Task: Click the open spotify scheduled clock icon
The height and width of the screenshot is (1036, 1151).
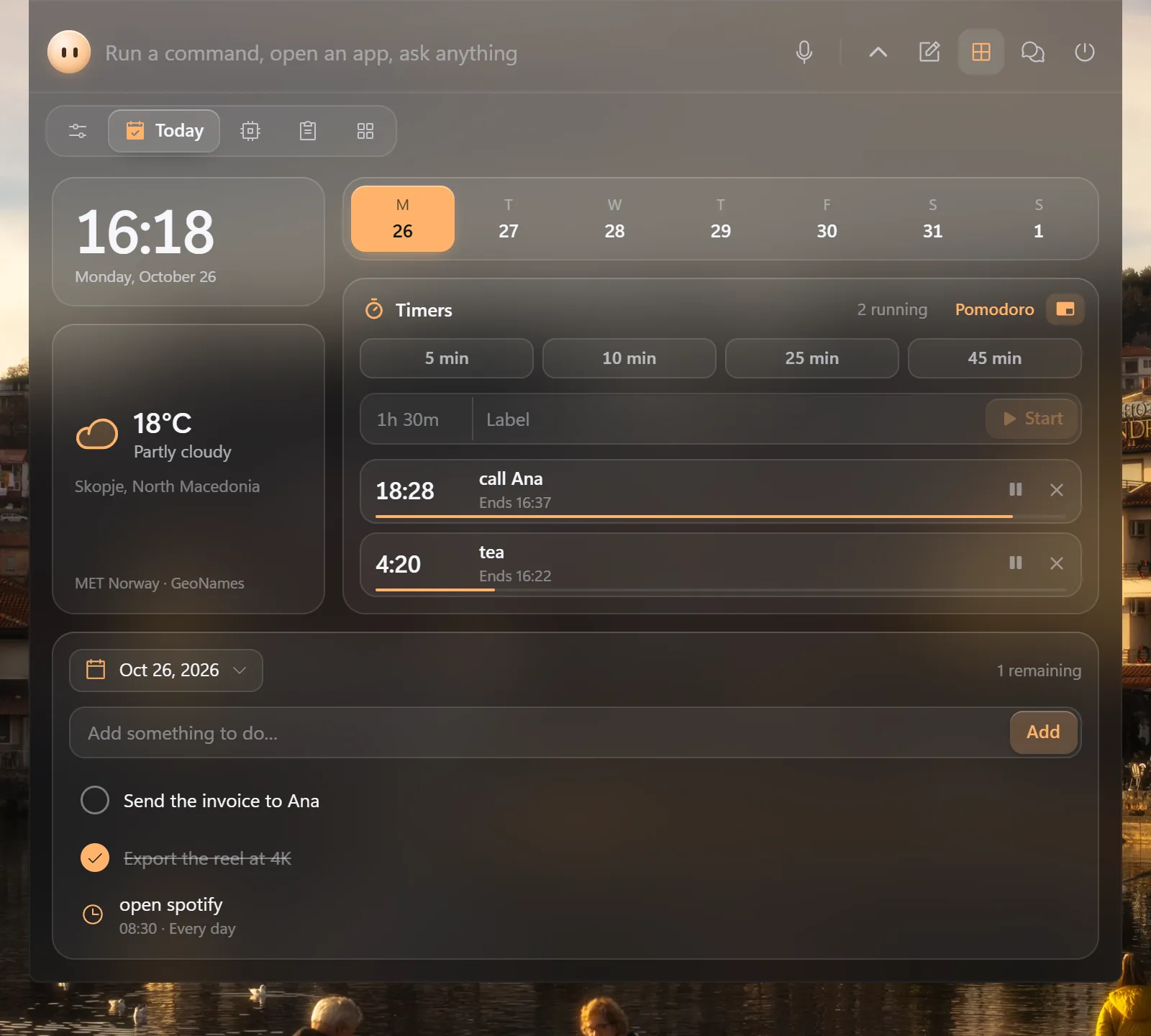Action: click(x=93, y=914)
